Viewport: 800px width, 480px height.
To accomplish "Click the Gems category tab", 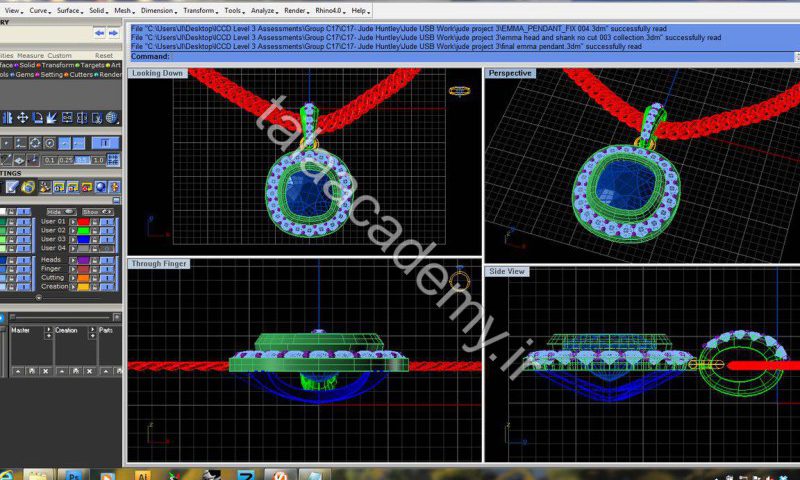I will click(24, 74).
